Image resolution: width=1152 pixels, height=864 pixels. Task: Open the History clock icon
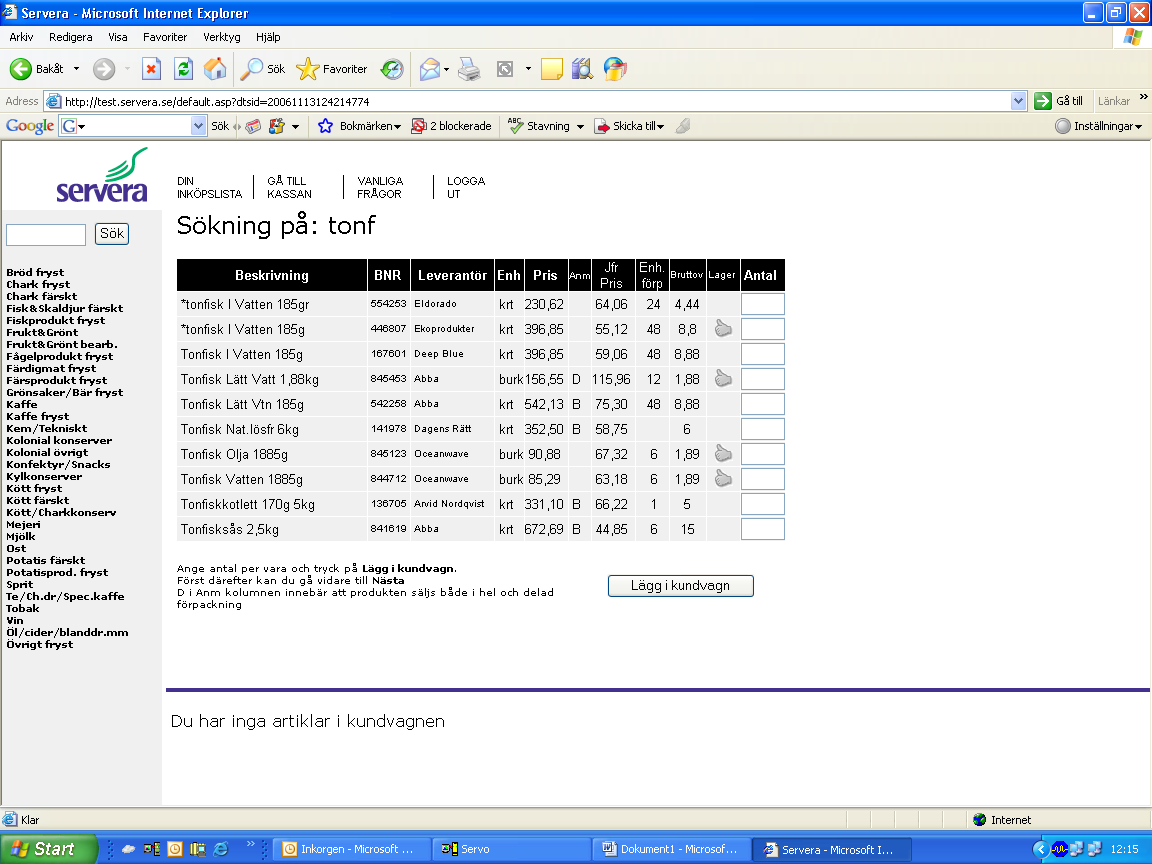tap(392, 69)
